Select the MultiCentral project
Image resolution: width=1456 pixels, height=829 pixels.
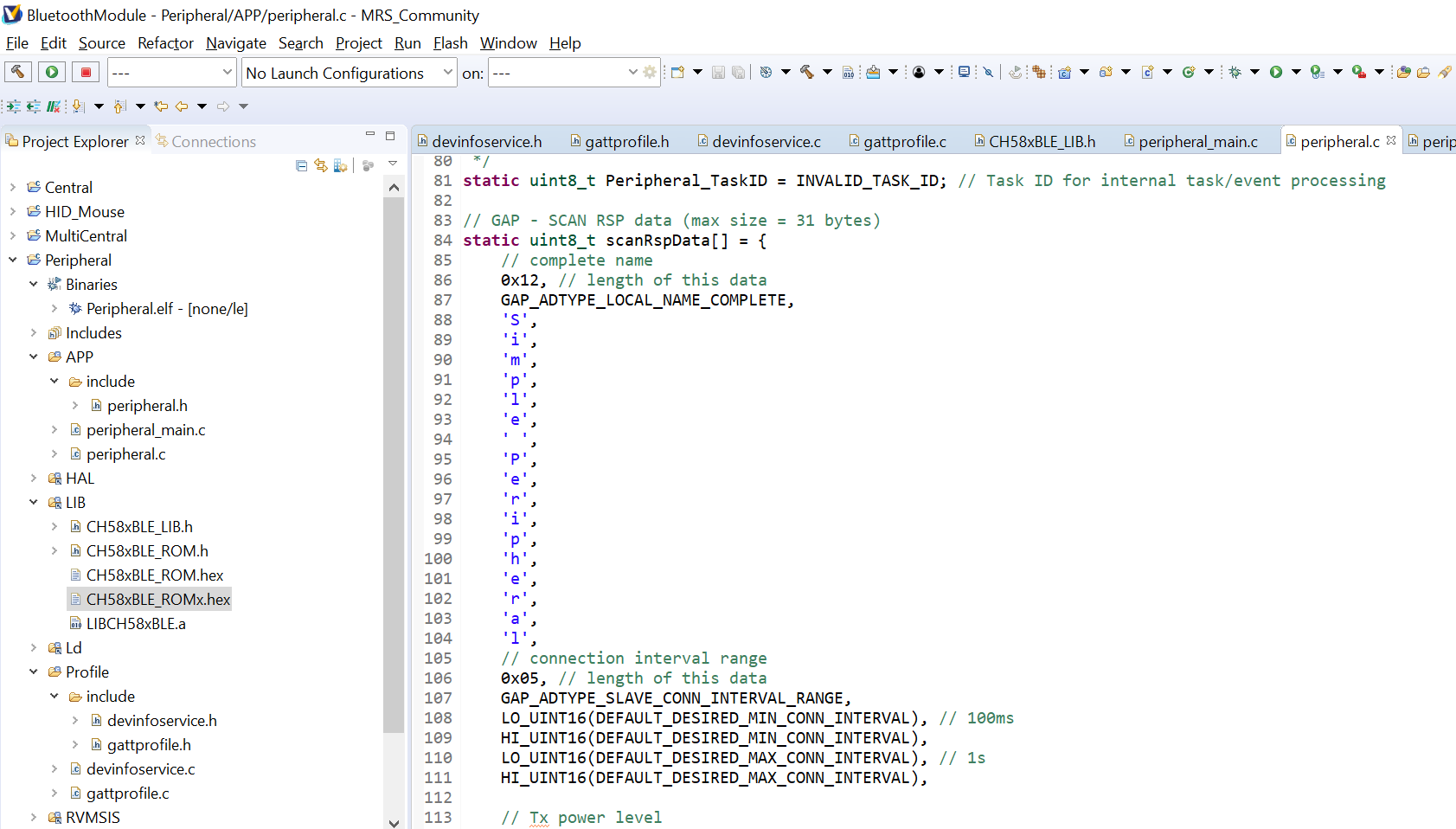tap(86, 235)
